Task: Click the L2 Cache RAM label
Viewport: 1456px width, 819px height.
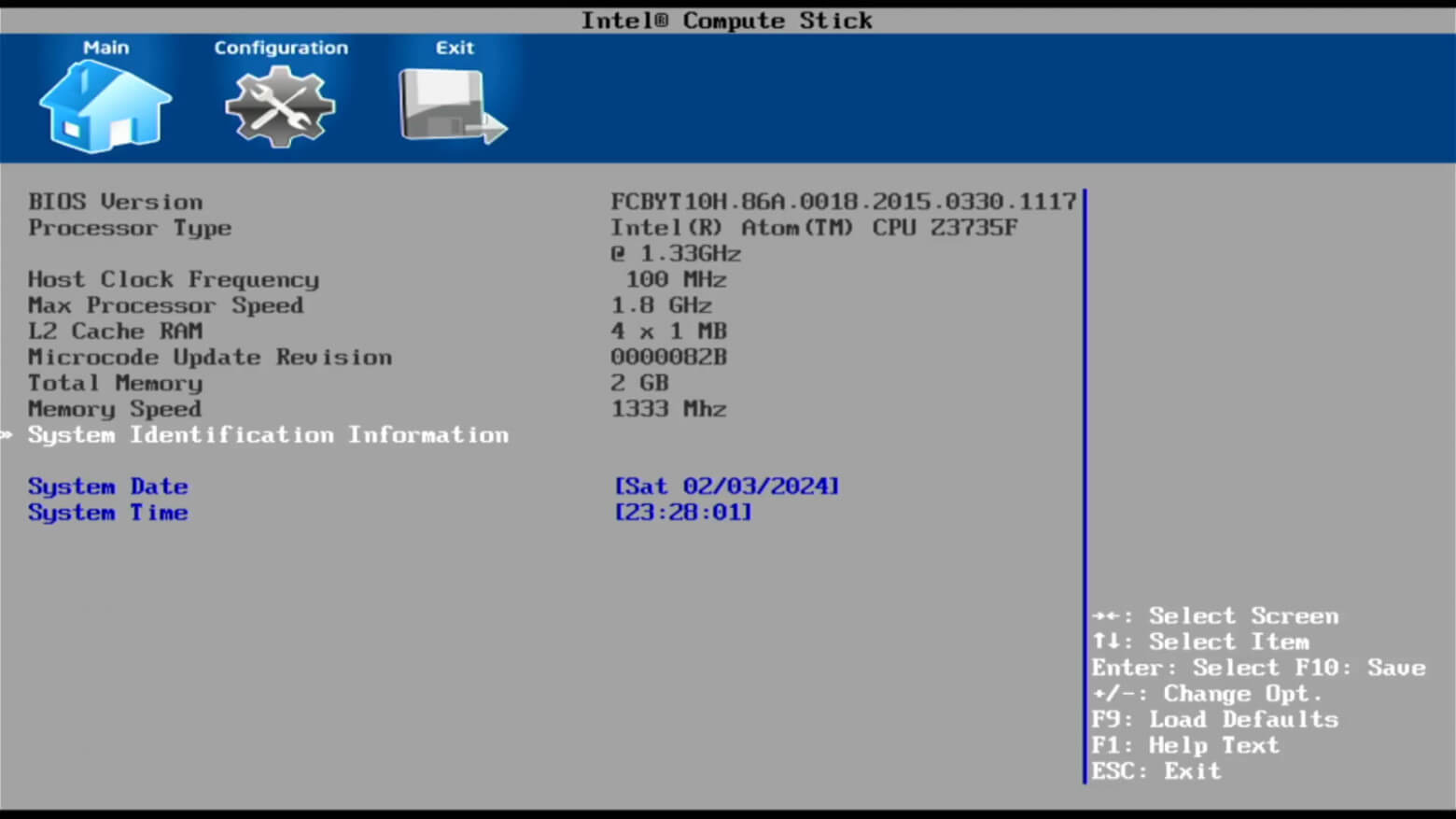Action: (115, 332)
